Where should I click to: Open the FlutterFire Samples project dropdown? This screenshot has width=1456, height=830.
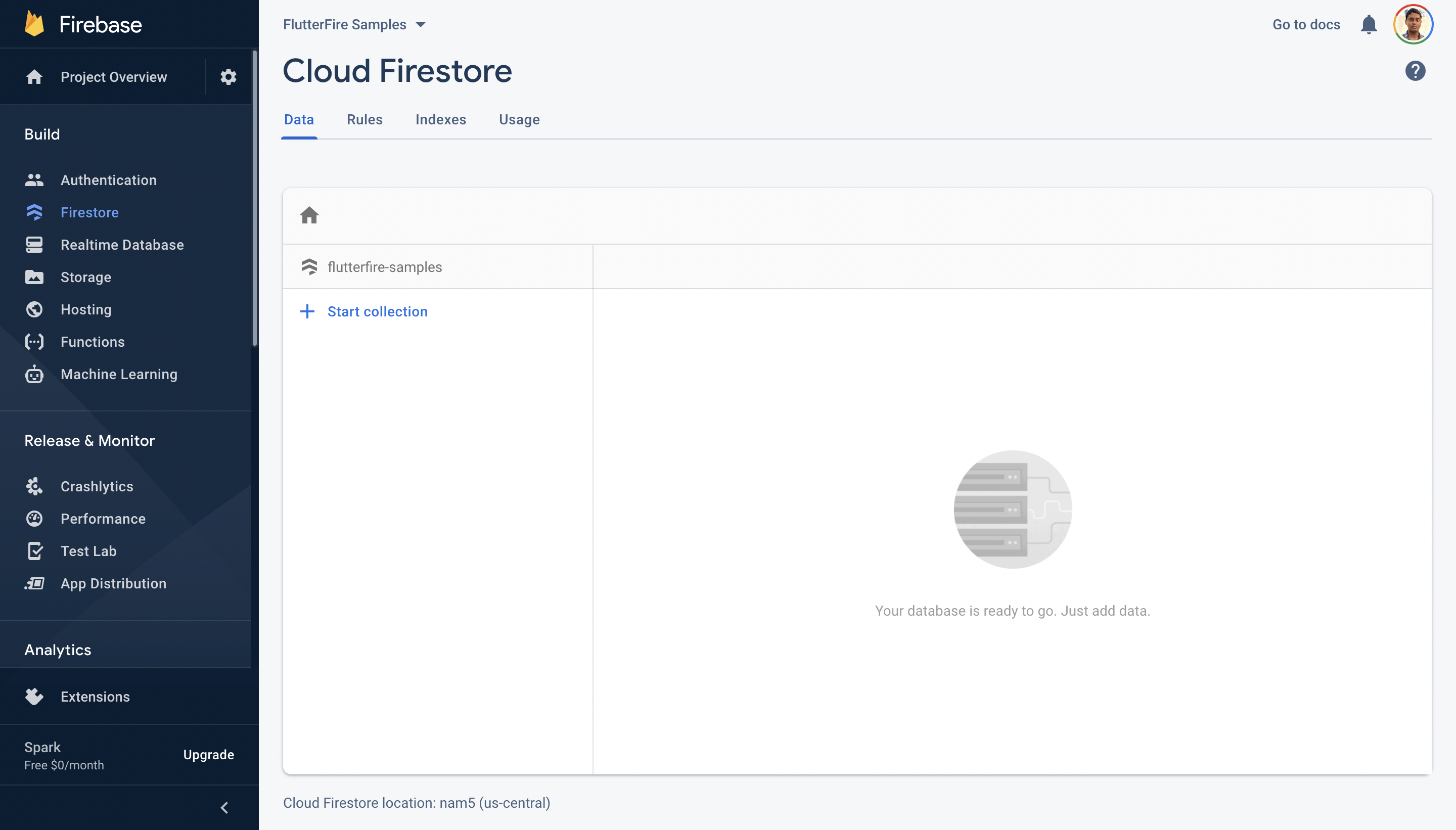(354, 24)
